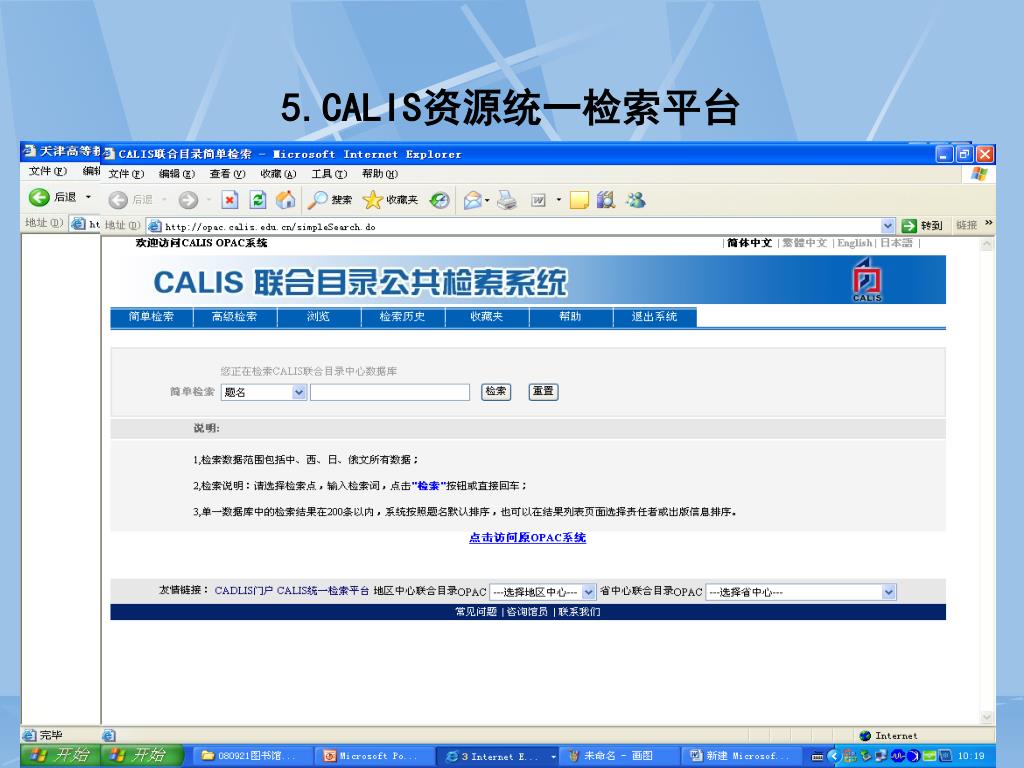Click the page scrollbar down arrow
The height and width of the screenshot is (768, 1024).
[987, 716]
